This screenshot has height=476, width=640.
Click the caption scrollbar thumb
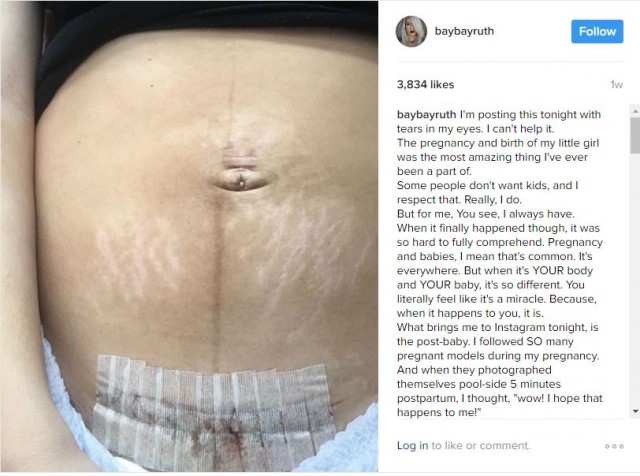click(635, 136)
